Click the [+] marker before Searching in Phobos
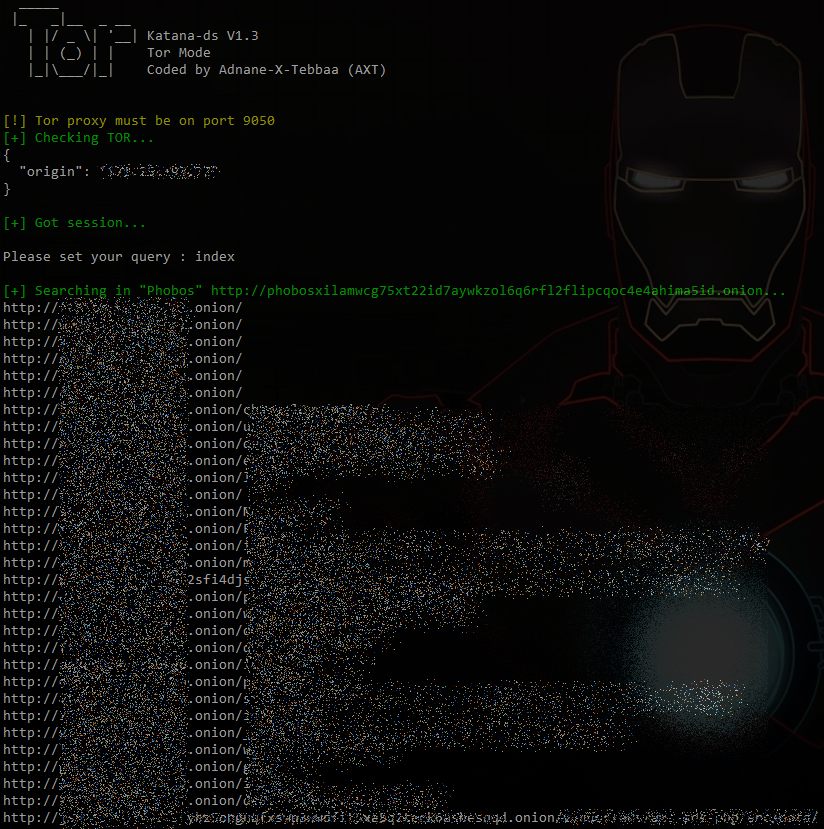 14,291
